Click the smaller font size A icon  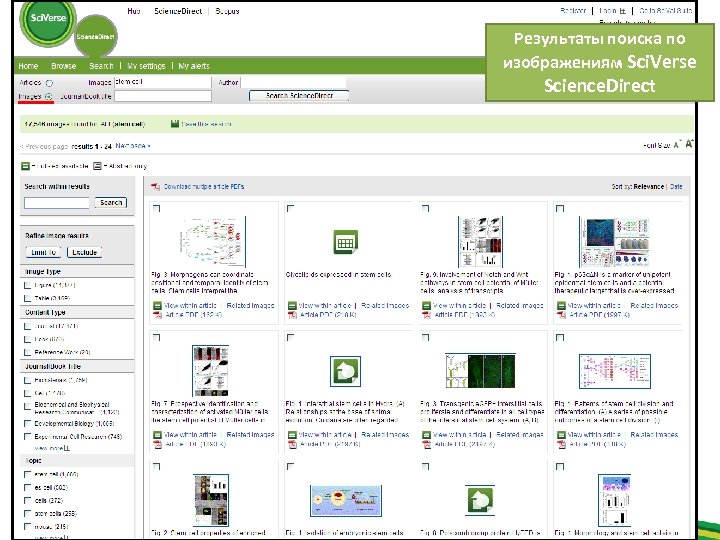[677, 145]
